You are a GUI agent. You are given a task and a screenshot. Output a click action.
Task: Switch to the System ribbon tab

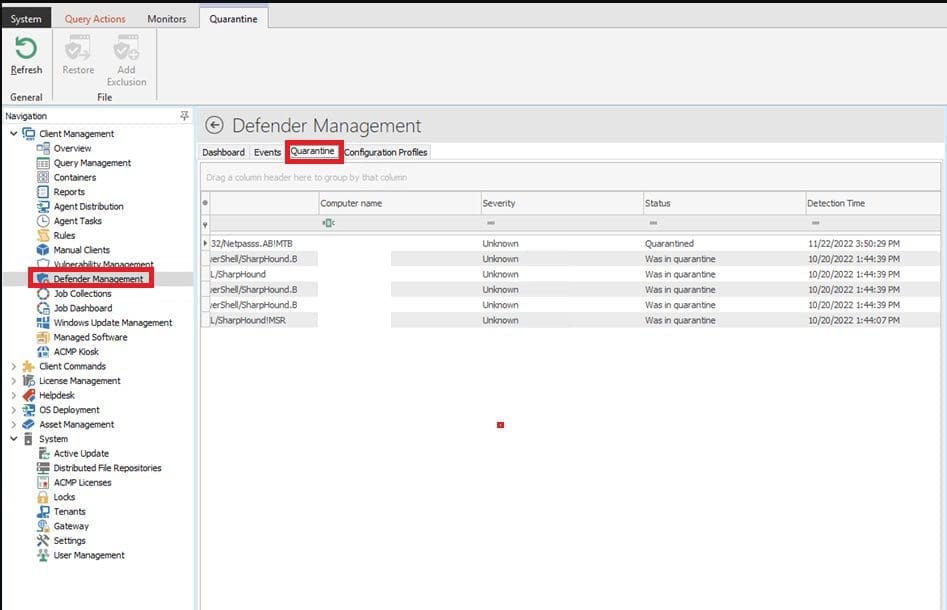(x=26, y=19)
